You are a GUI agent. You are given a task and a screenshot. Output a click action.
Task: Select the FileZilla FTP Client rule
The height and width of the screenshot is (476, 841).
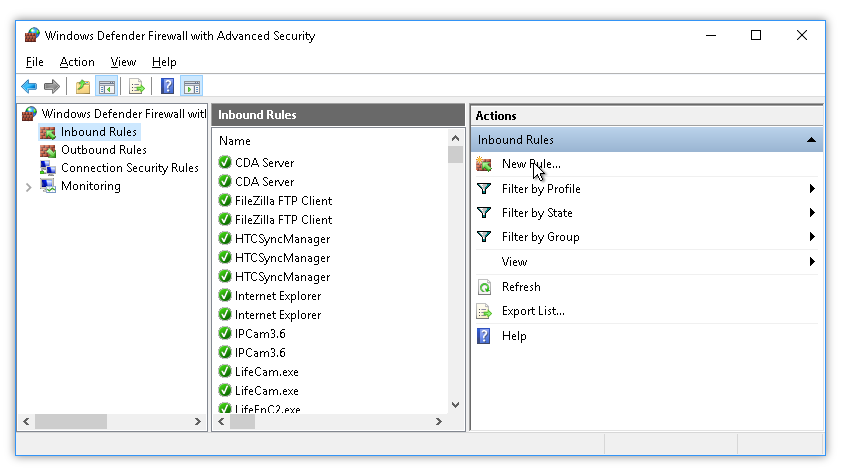[x=283, y=201]
